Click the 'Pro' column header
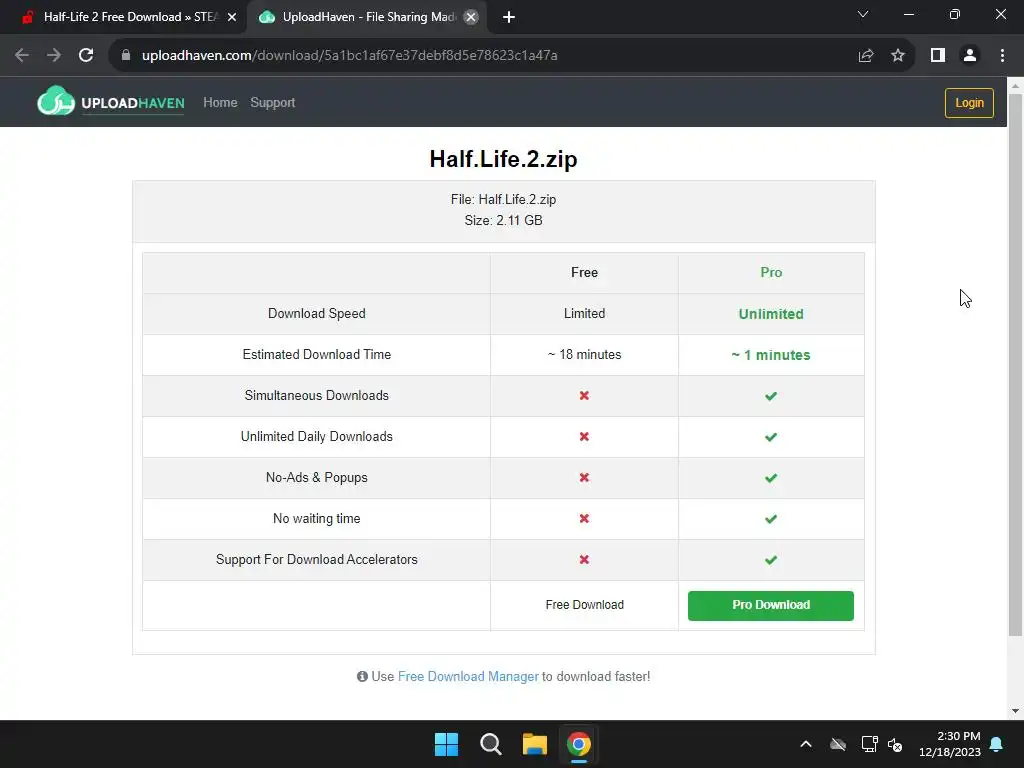The width and height of the screenshot is (1024, 768). coord(771,272)
